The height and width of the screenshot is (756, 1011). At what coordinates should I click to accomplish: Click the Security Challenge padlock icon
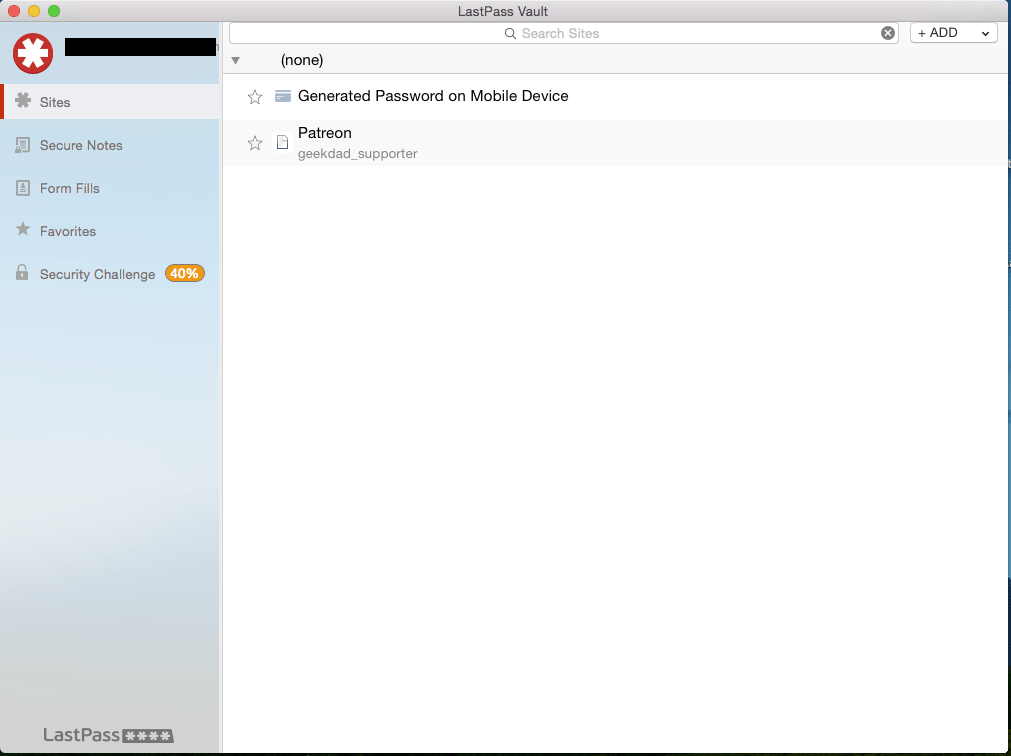(x=22, y=273)
